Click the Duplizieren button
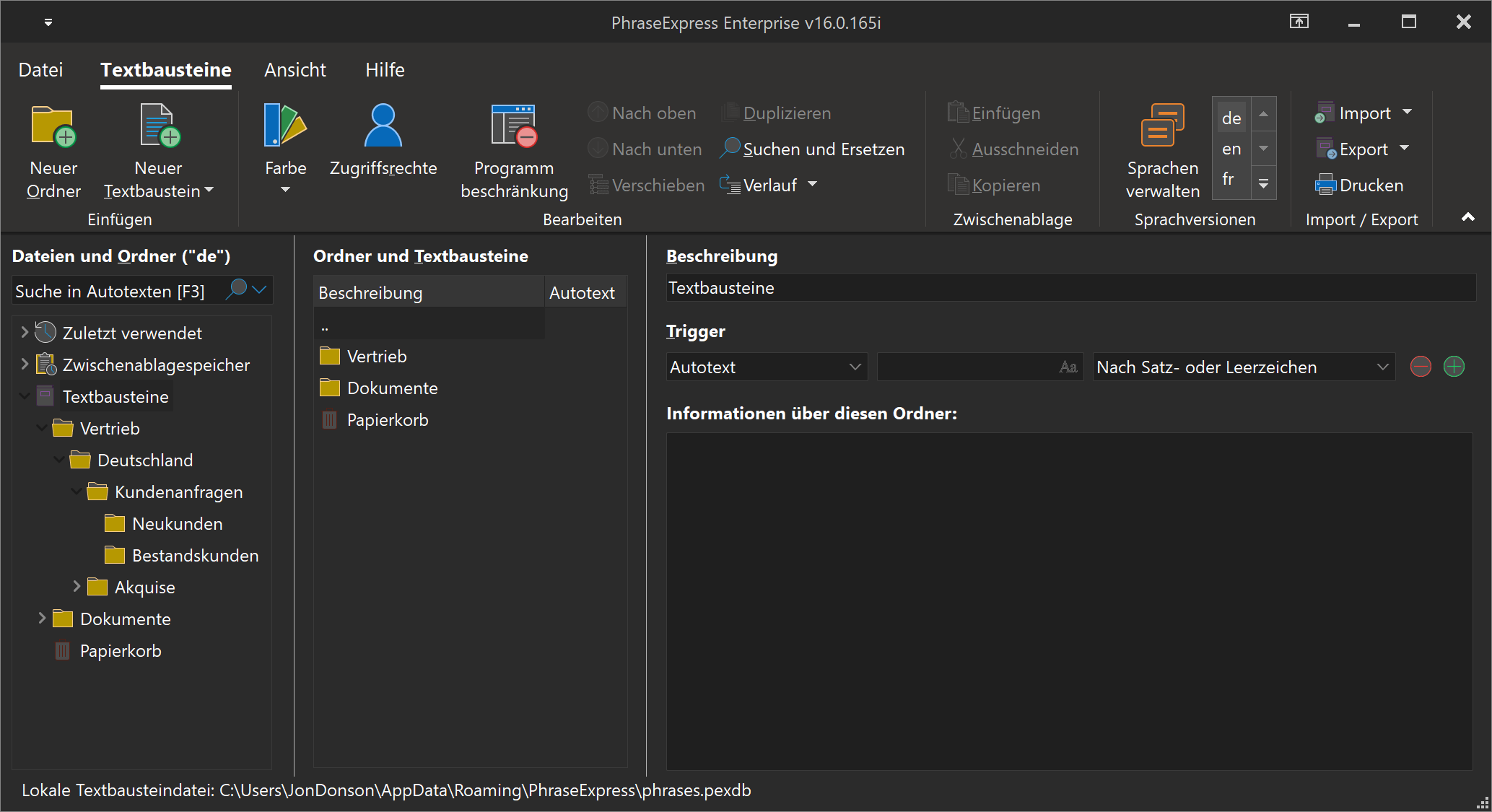 pos(776,113)
